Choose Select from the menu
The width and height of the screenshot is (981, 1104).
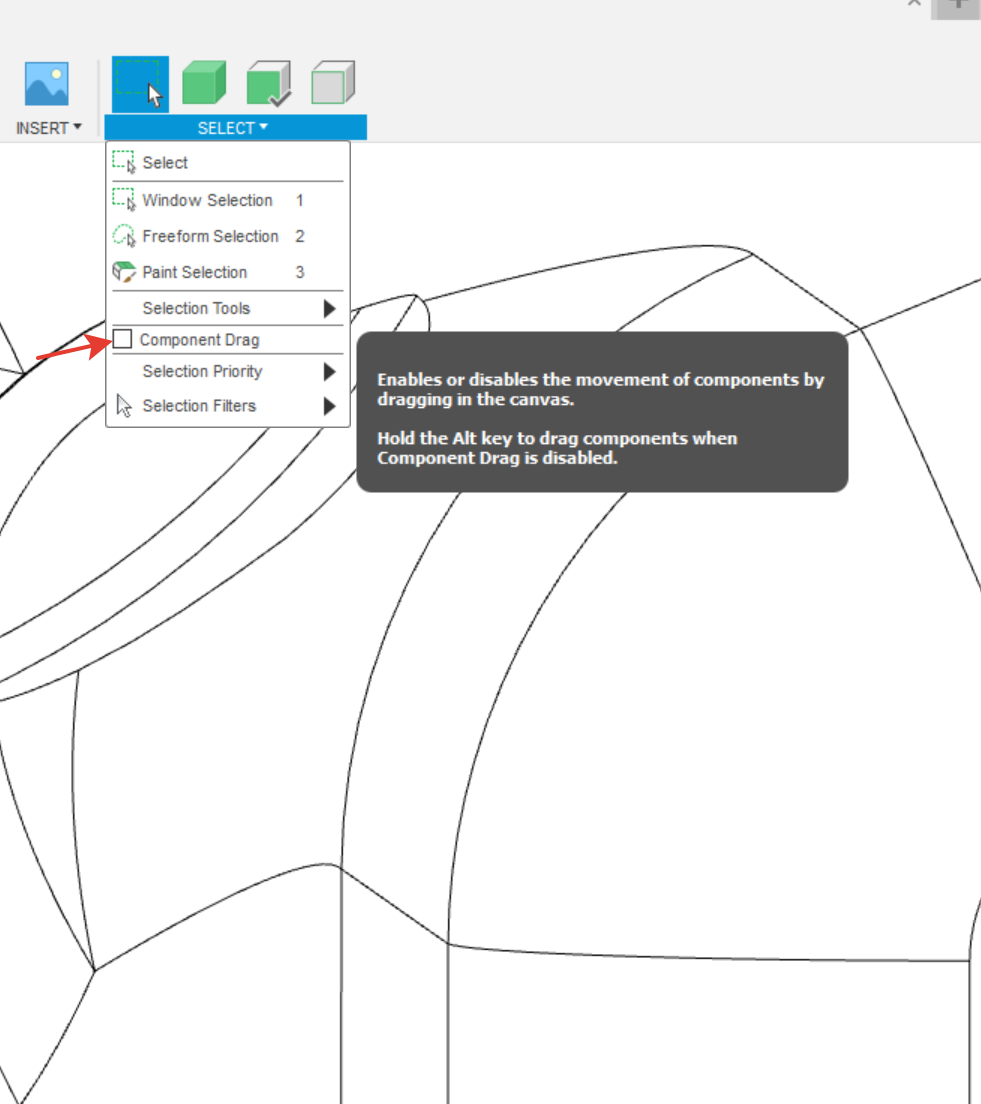[227, 163]
